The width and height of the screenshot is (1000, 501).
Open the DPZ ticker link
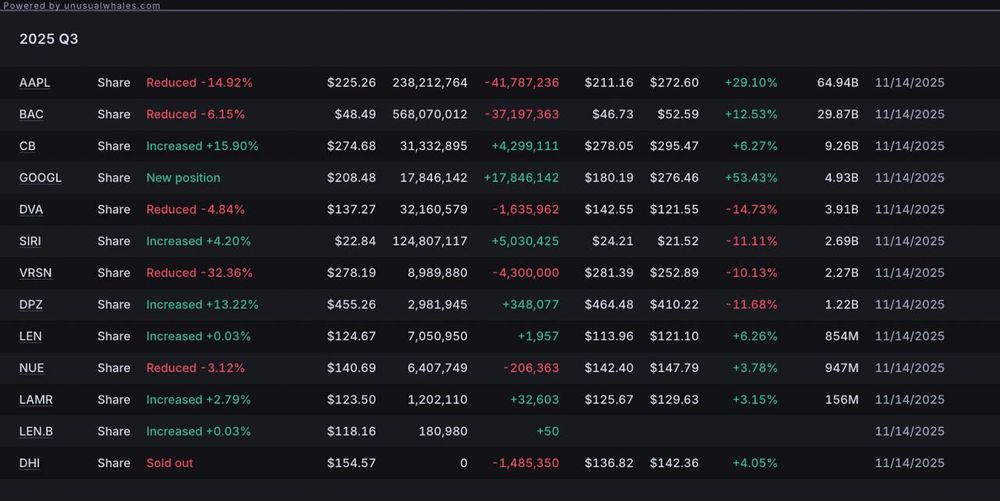pos(31,305)
